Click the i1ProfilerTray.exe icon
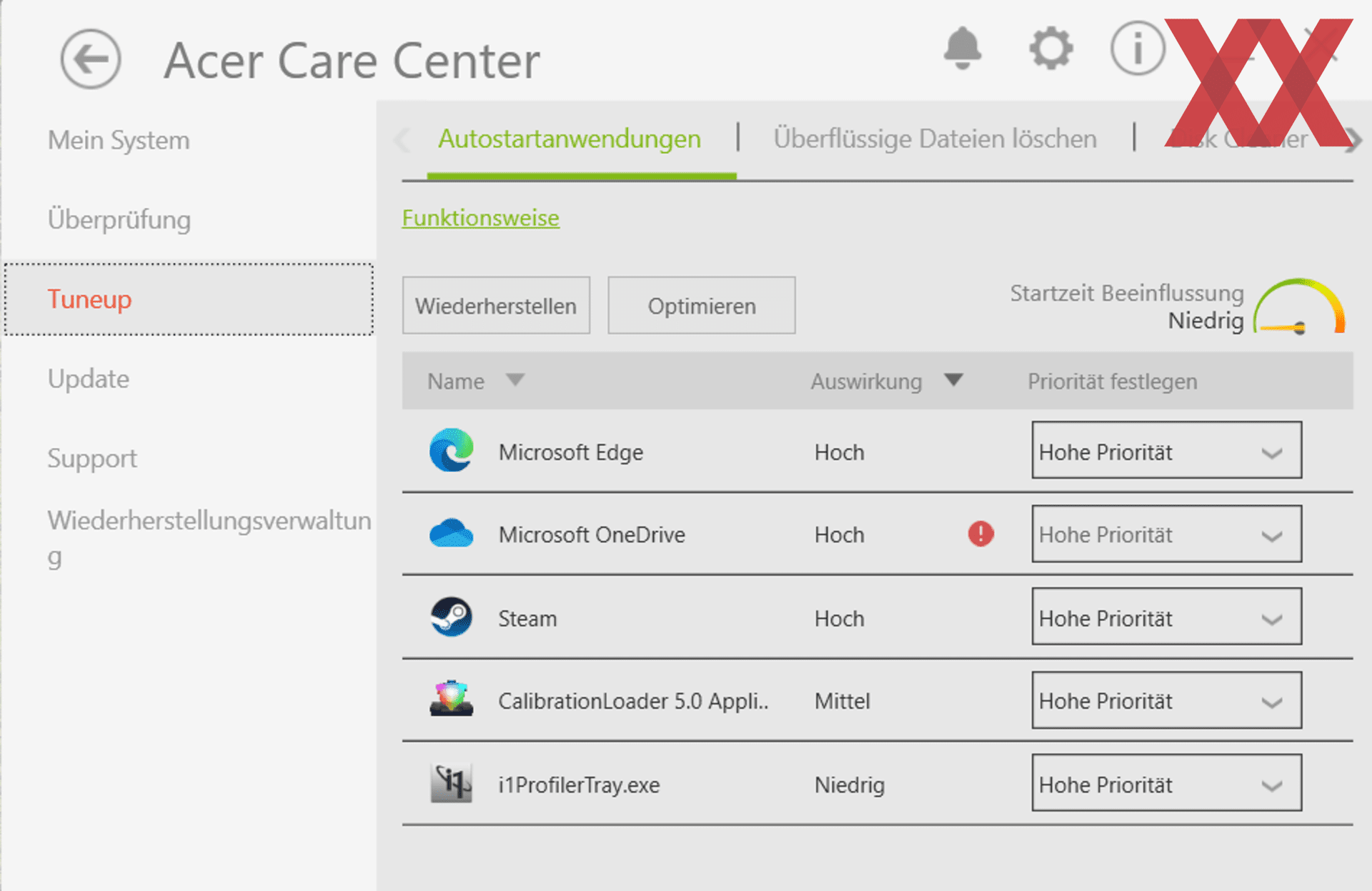 (452, 783)
